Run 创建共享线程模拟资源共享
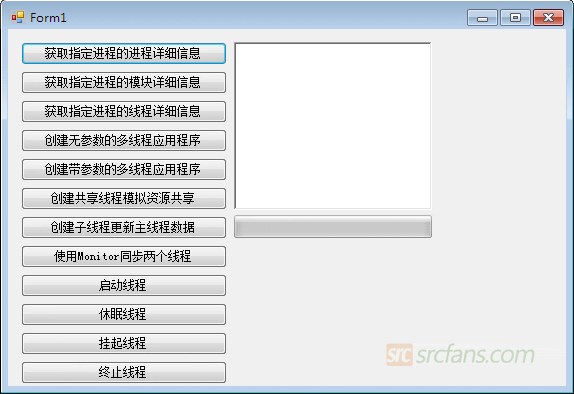 tap(124, 198)
